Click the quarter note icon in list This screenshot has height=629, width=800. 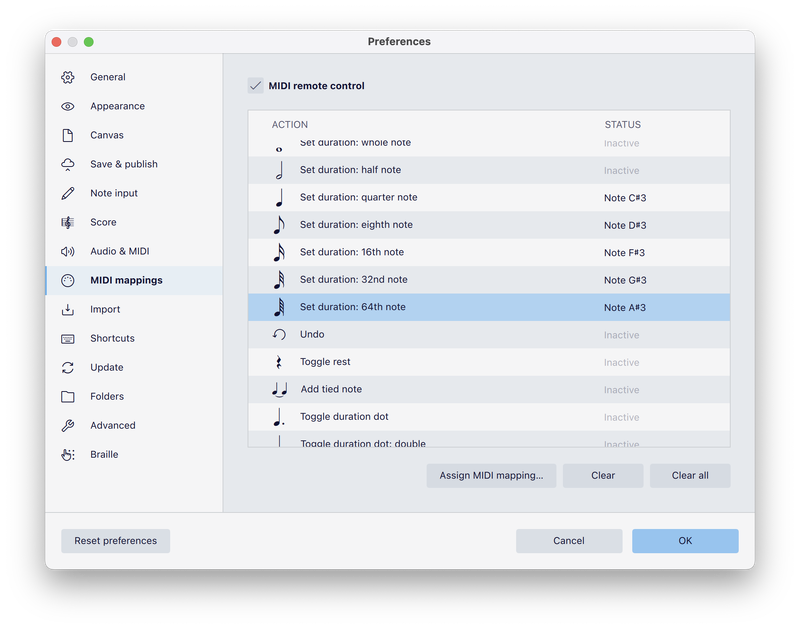[x=279, y=198]
